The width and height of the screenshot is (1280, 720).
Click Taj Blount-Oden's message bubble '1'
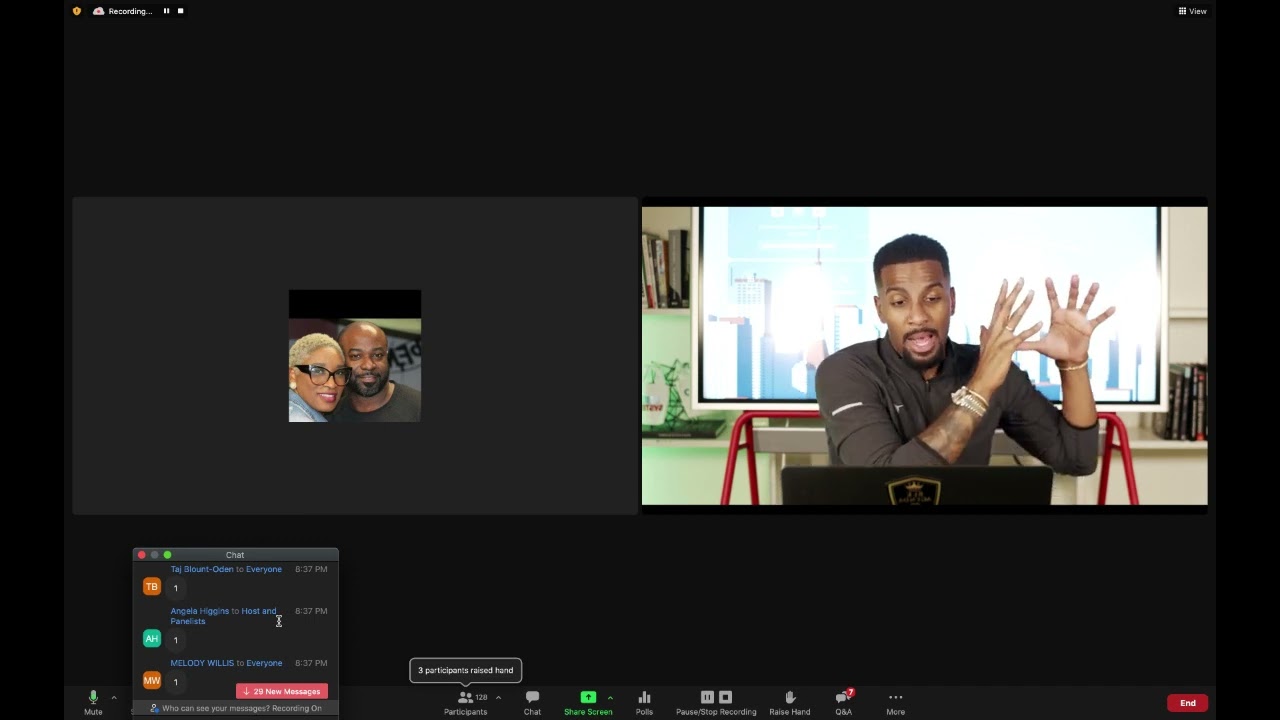(x=176, y=588)
